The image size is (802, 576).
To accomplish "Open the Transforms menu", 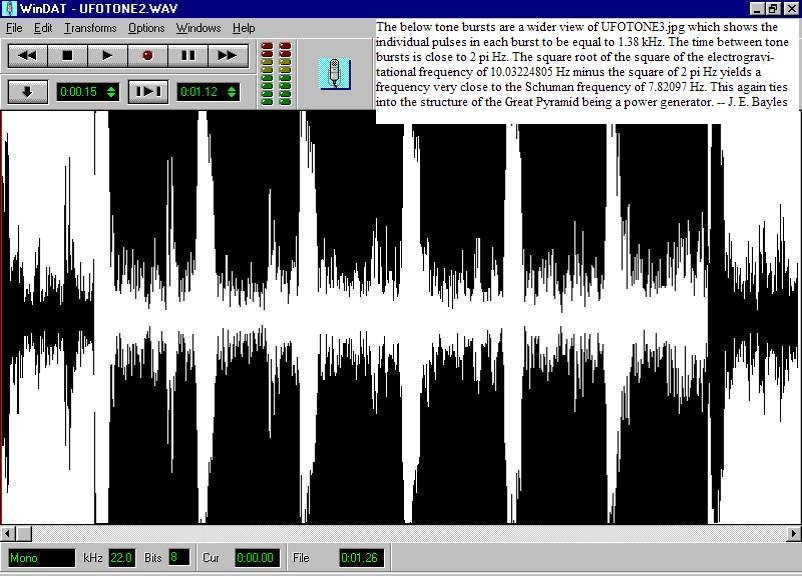I will (x=90, y=28).
